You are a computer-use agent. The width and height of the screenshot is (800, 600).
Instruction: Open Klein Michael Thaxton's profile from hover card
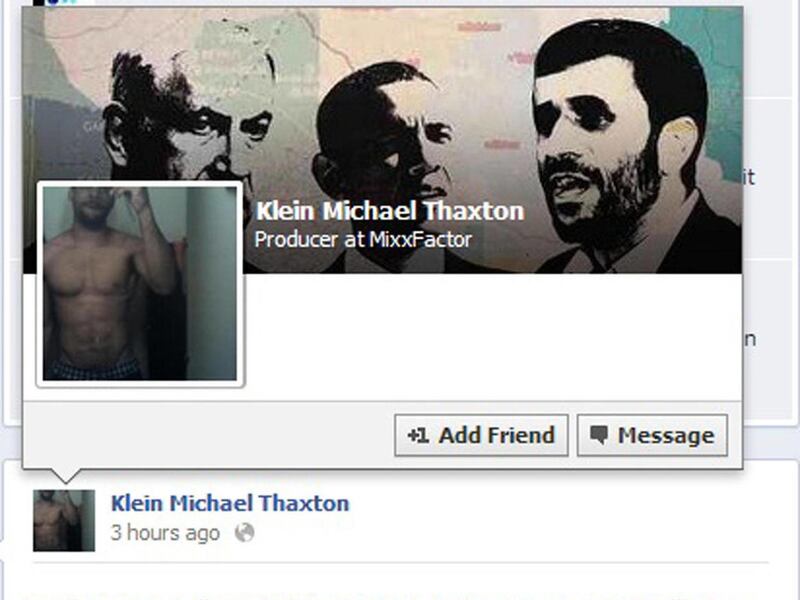pos(390,211)
